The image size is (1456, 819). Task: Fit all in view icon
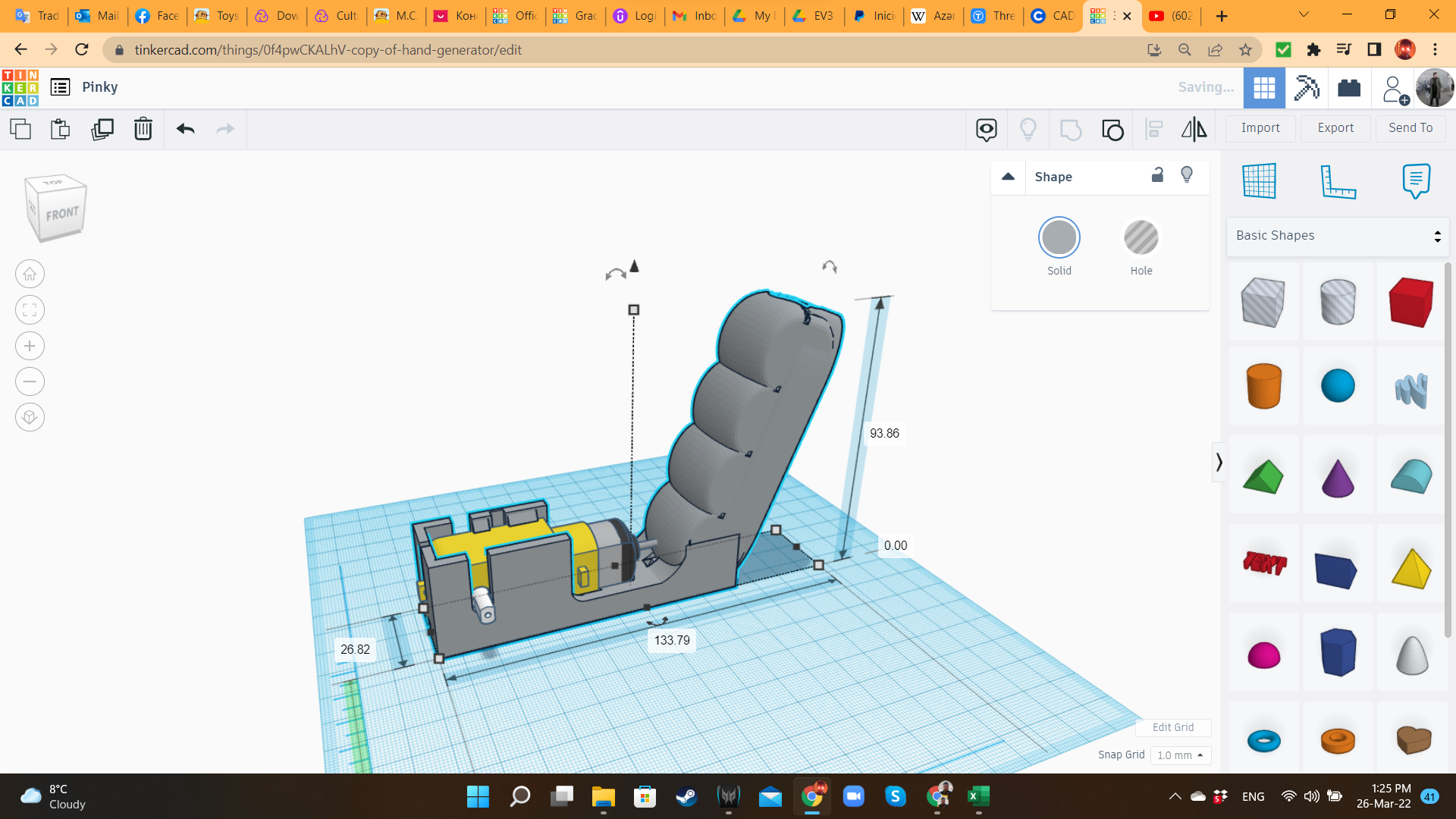pyautogui.click(x=30, y=310)
